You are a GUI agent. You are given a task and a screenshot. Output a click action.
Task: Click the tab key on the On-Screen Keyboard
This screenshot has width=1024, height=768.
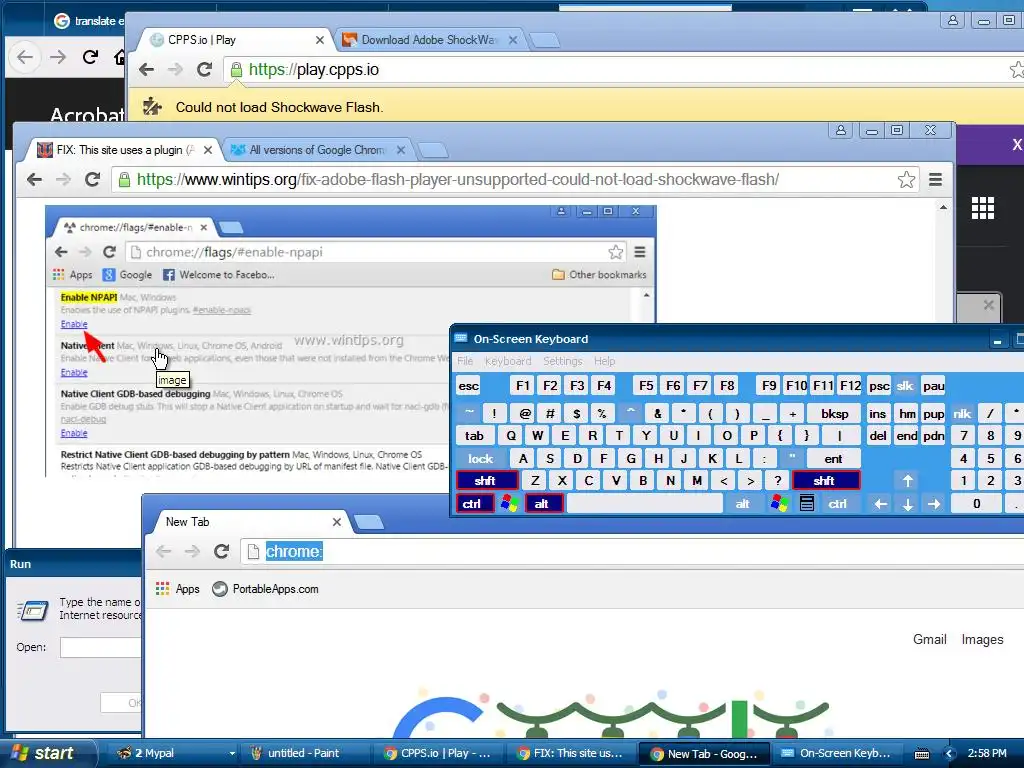click(475, 436)
